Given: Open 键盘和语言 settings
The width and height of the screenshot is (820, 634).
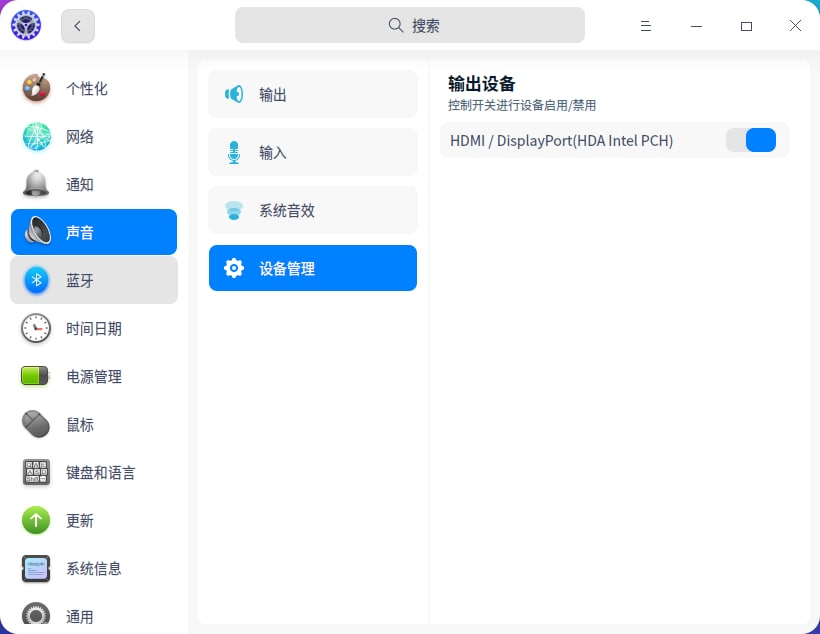Looking at the screenshot, I should tap(94, 472).
